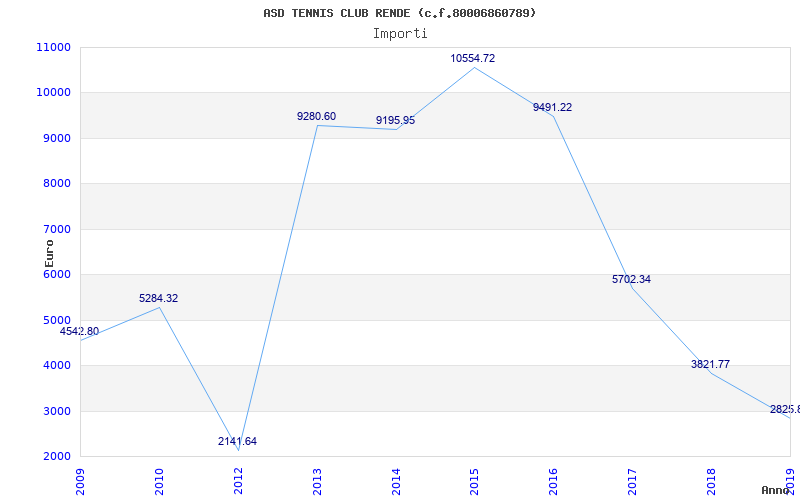The image size is (800, 500).
Task: Select the 2141.64 data label
Action: point(237,441)
